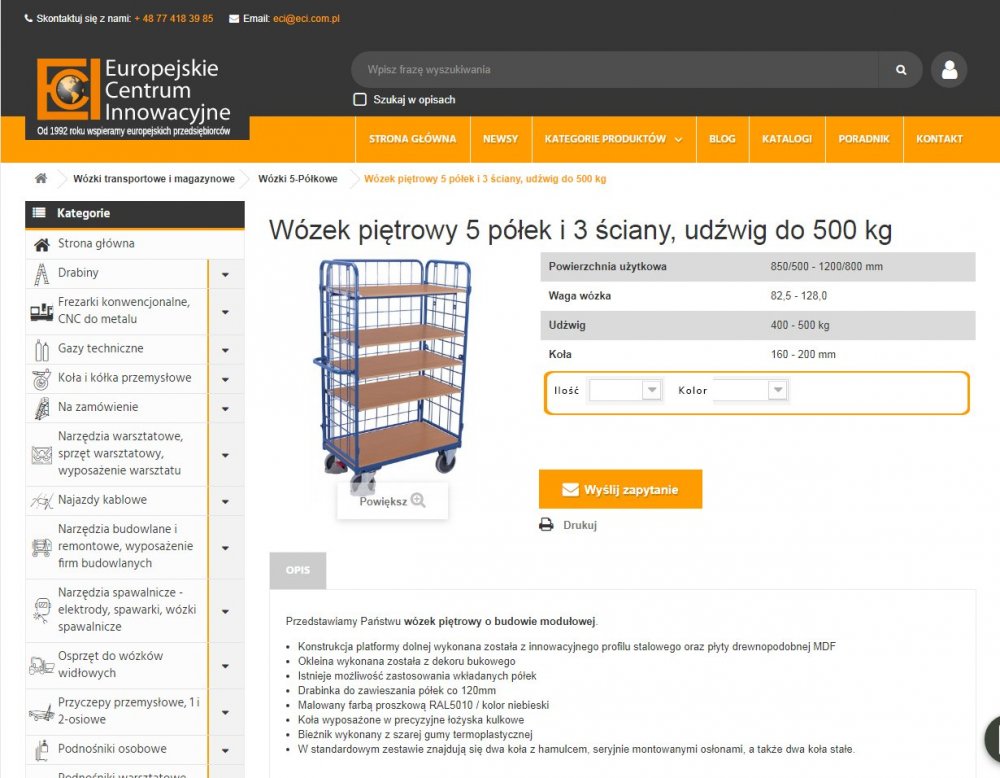Select the OPIS tab

point(298,570)
